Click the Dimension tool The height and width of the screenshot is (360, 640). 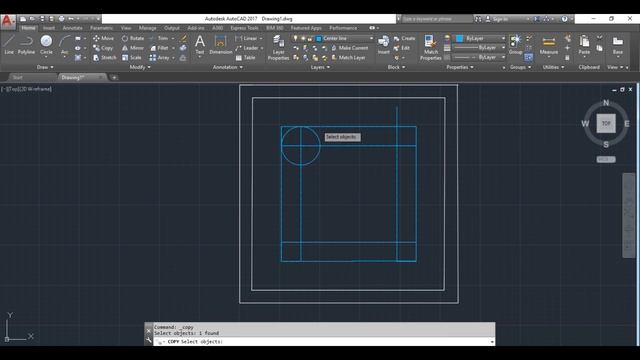click(220, 44)
